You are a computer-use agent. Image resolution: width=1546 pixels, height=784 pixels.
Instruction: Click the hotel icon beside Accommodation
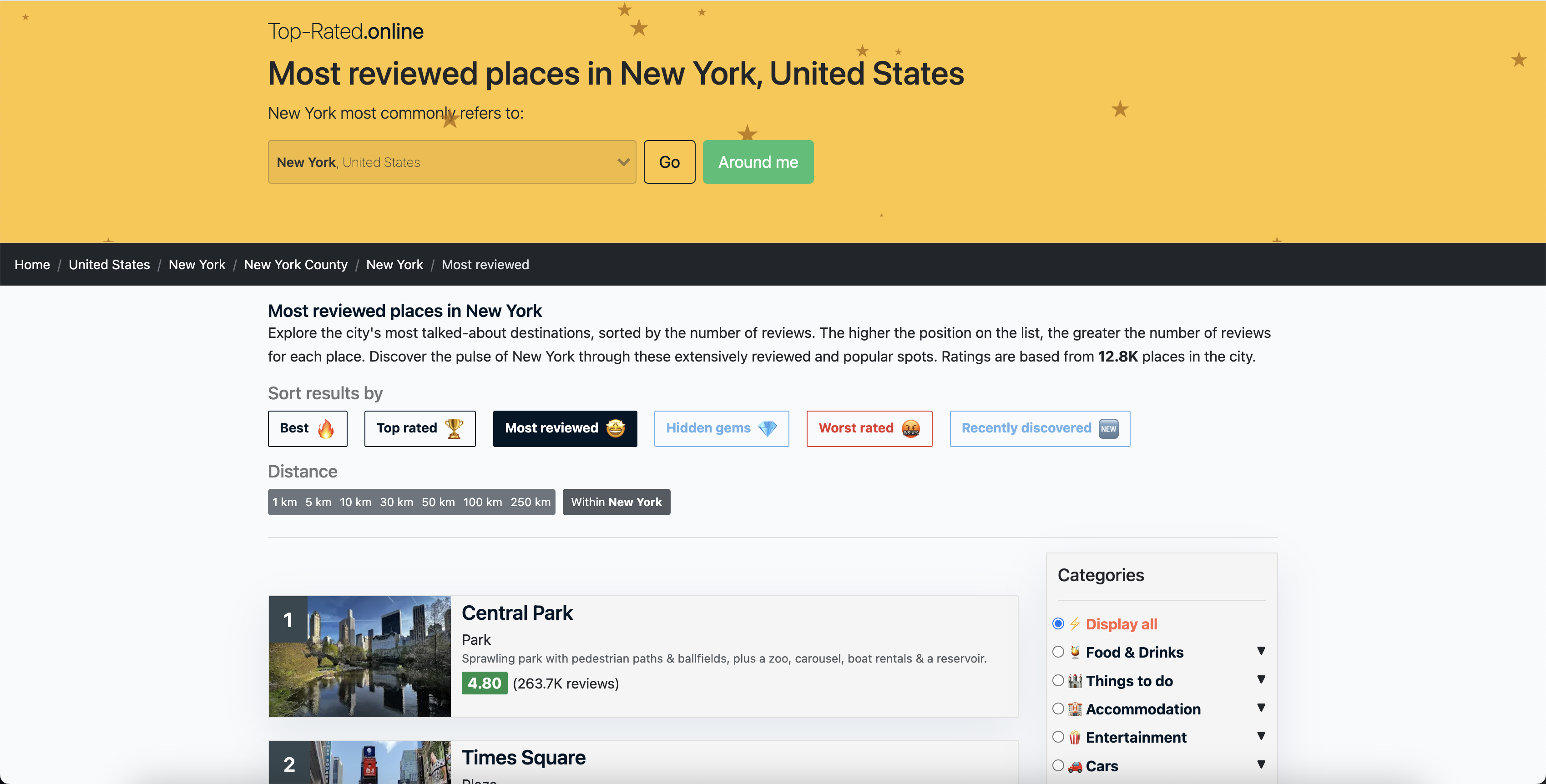[1075, 709]
